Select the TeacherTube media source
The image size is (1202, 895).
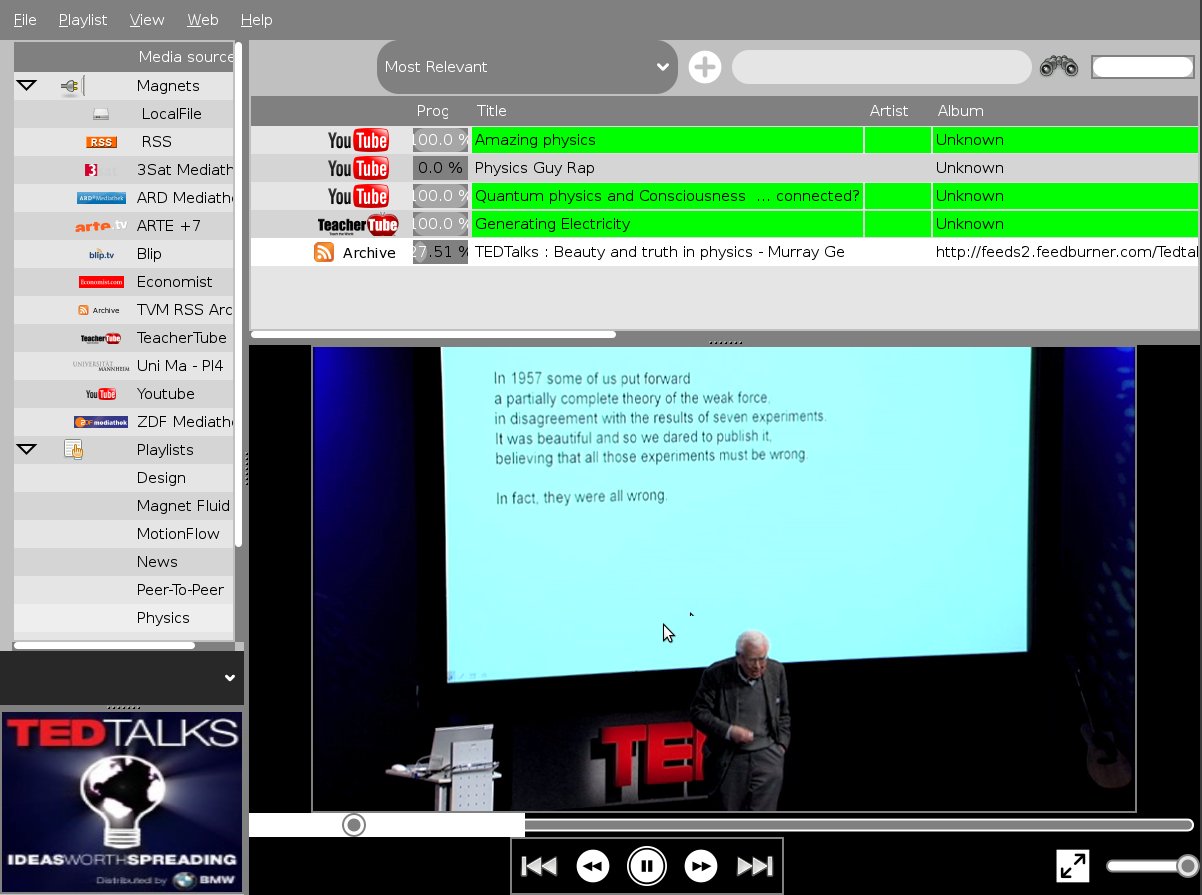(x=181, y=338)
